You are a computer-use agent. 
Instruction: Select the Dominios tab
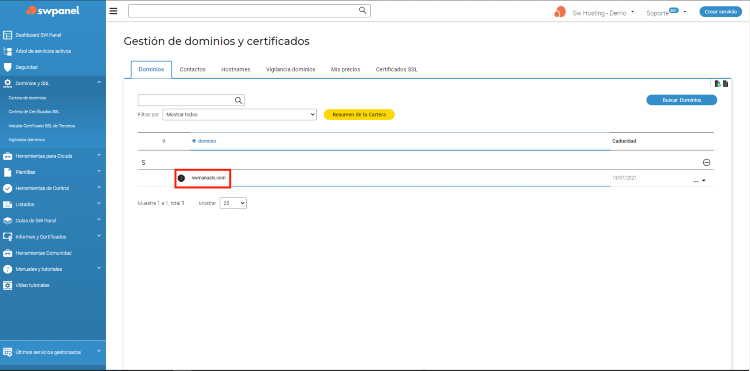tap(151, 69)
